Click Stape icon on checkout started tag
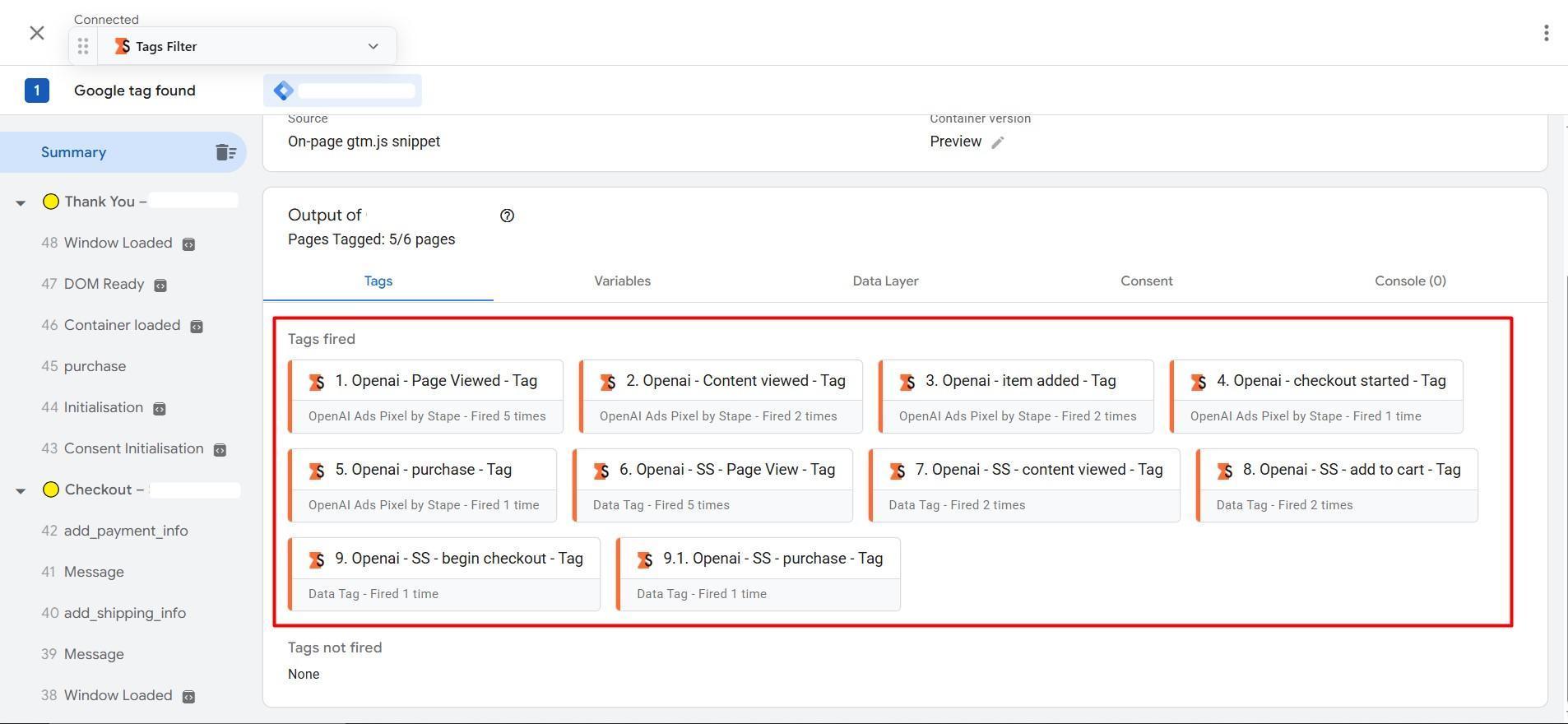Viewport: 1568px width, 724px height. point(1199,382)
